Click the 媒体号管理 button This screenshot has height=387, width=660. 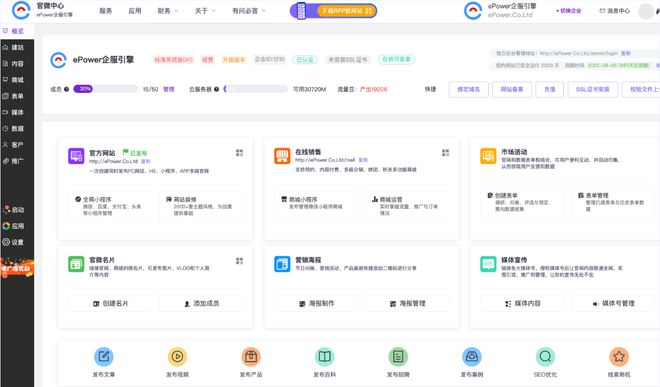pos(613,303)
